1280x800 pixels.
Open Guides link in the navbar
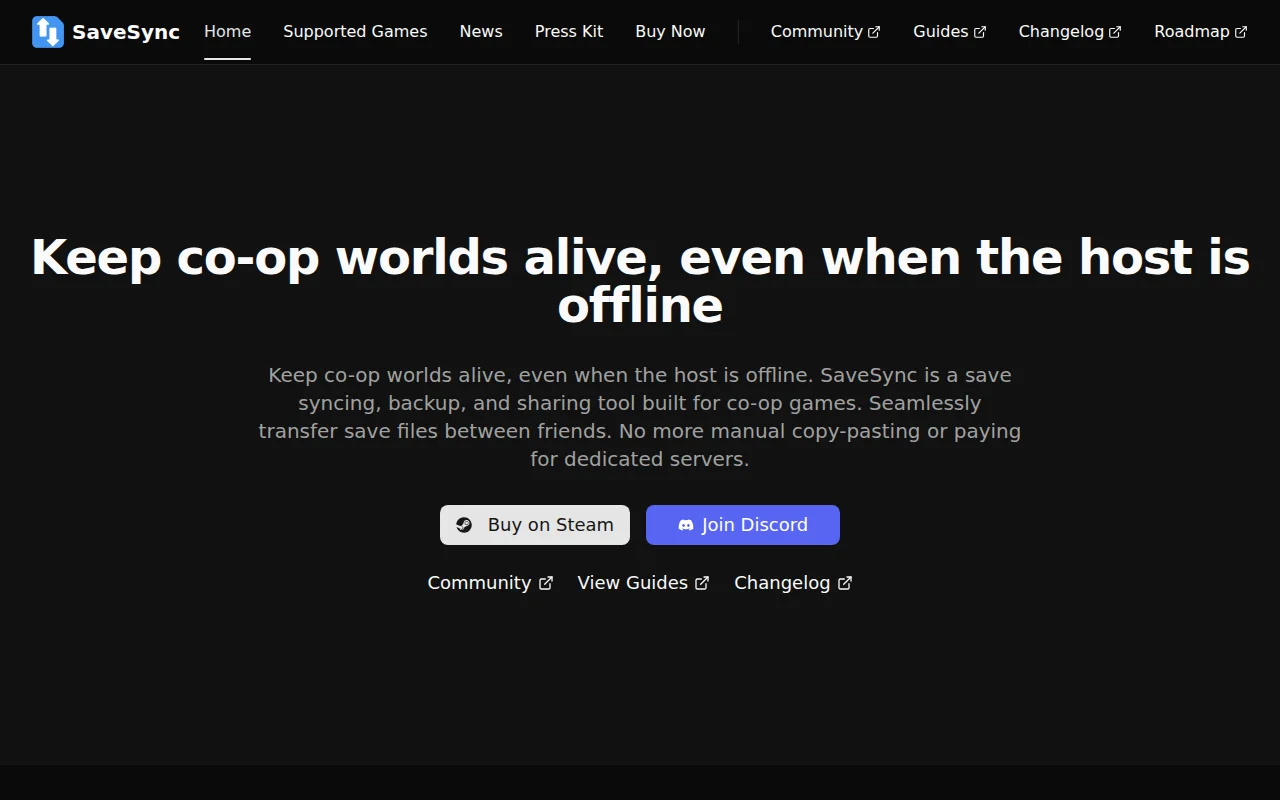point(950,32)
